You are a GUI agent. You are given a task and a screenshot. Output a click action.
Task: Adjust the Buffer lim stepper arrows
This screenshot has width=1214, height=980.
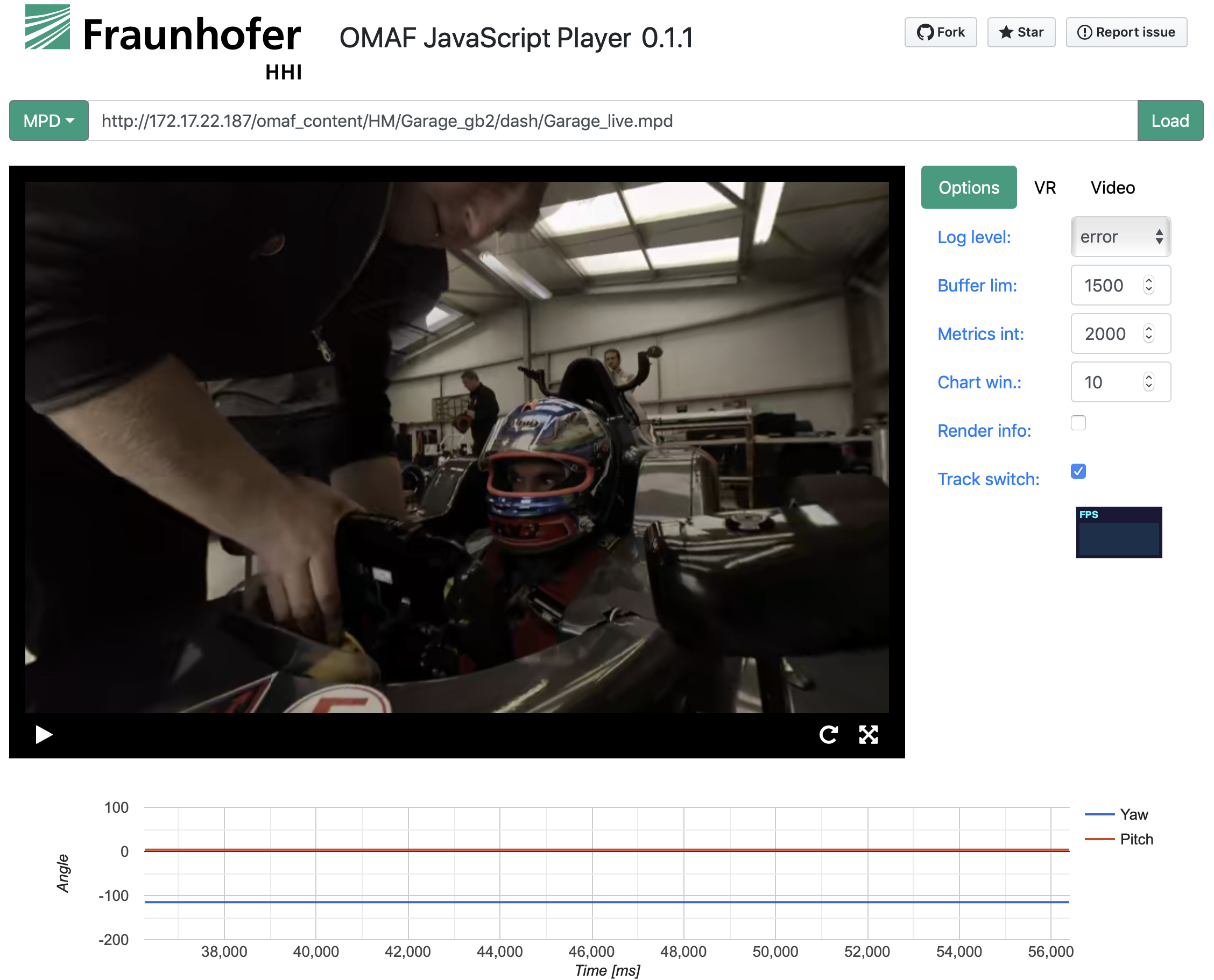click(1148, 285)
